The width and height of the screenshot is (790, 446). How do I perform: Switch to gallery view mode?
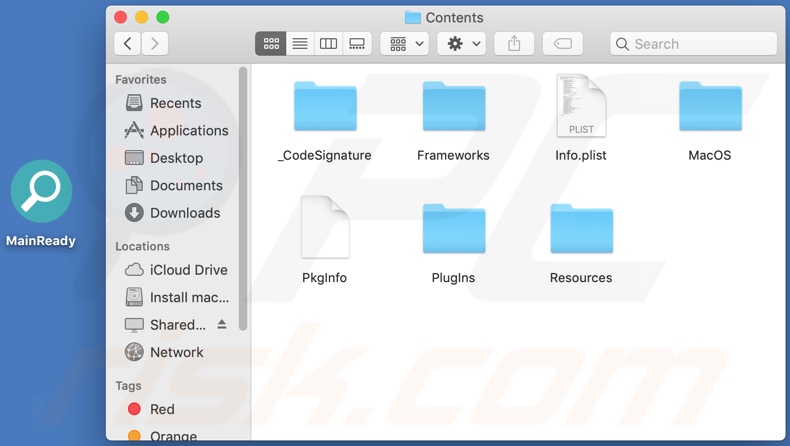pyautogui.click(x=357, y=44)
